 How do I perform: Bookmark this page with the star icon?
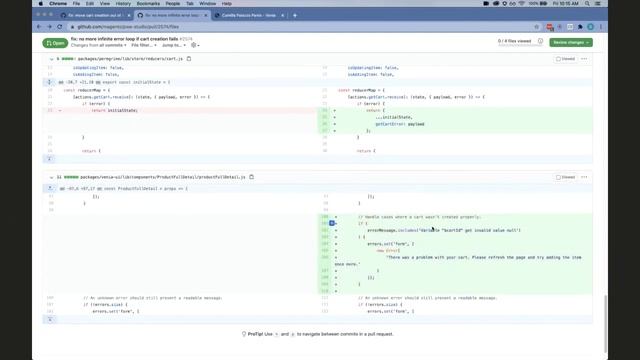click(536, 27)
